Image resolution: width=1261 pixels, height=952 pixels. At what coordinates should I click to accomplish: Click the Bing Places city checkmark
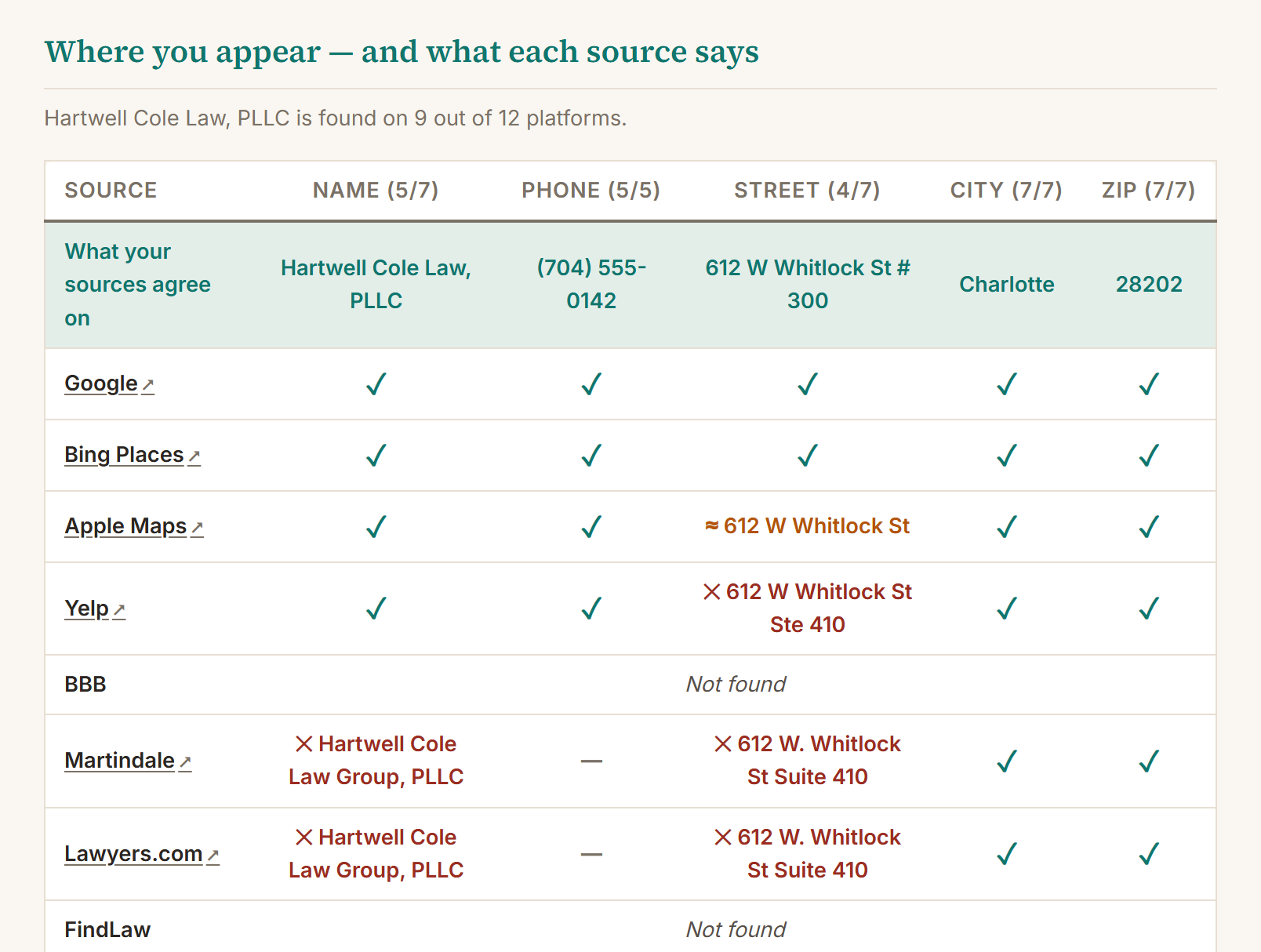(x=1007, y=456)
